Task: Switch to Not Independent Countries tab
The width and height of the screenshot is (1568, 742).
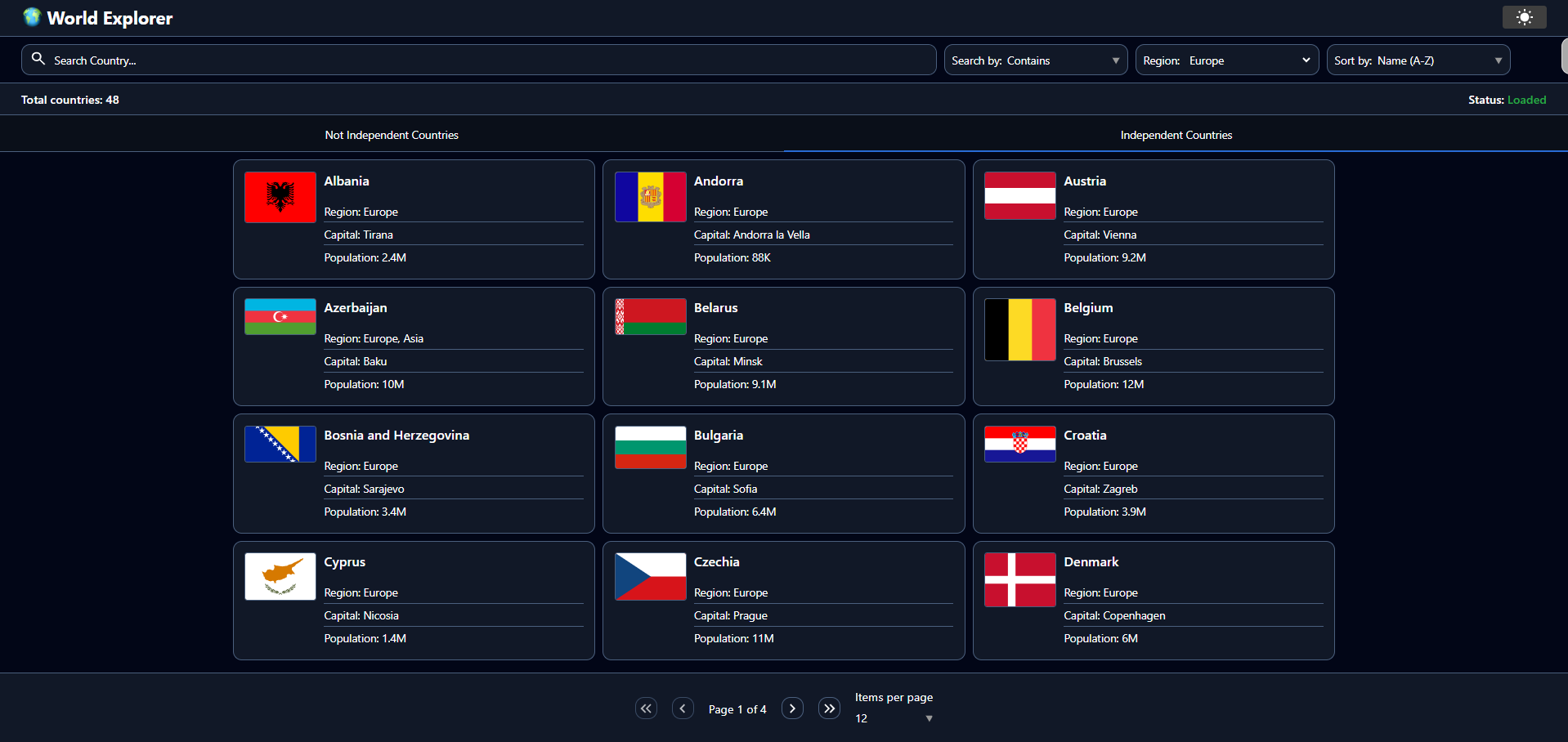Action: [392, 135]
